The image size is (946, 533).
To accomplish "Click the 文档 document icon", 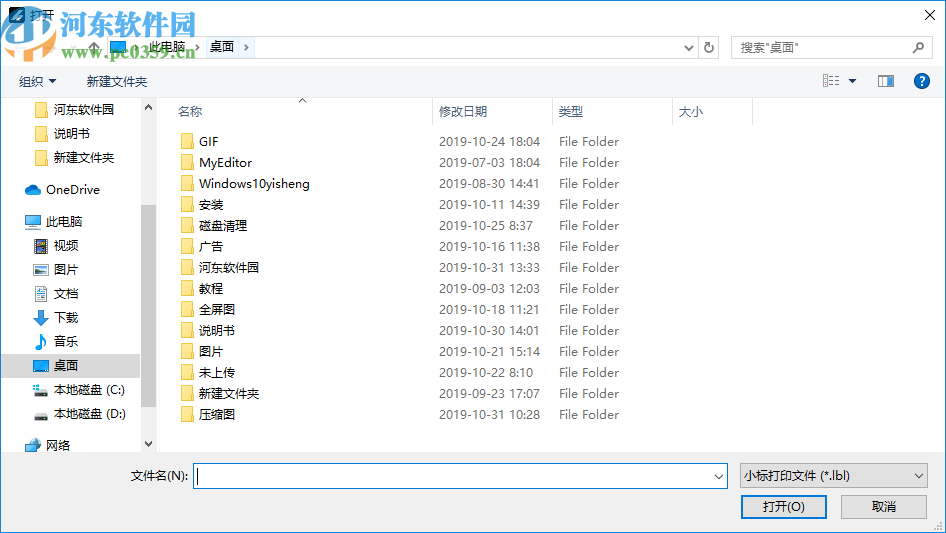I will (40, 294).
